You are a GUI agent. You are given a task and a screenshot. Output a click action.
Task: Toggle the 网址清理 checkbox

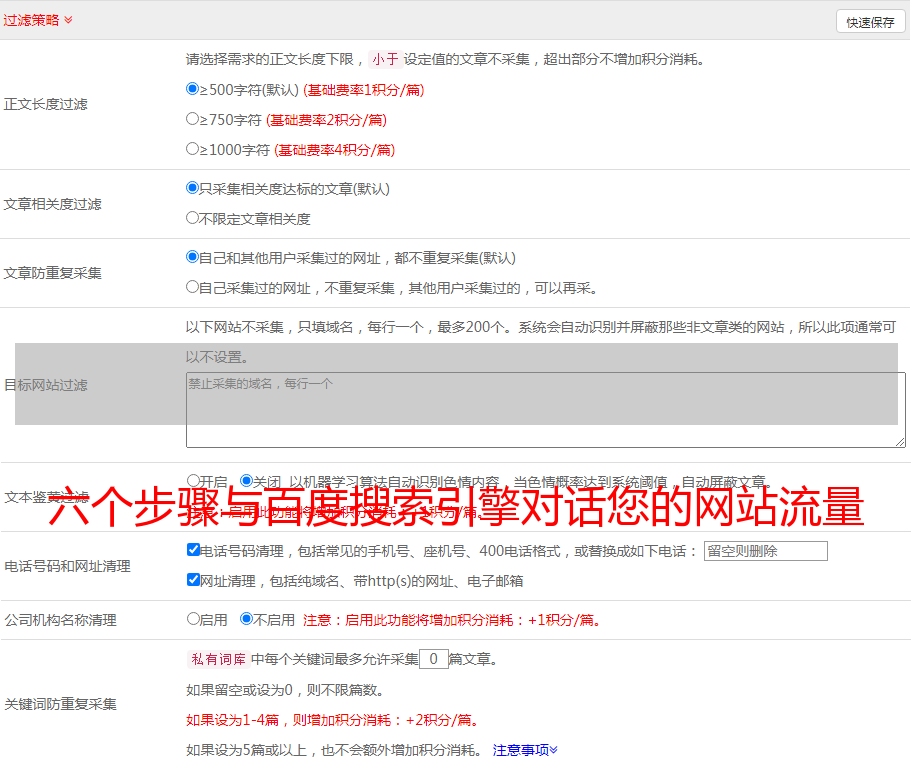coord(194,579)
